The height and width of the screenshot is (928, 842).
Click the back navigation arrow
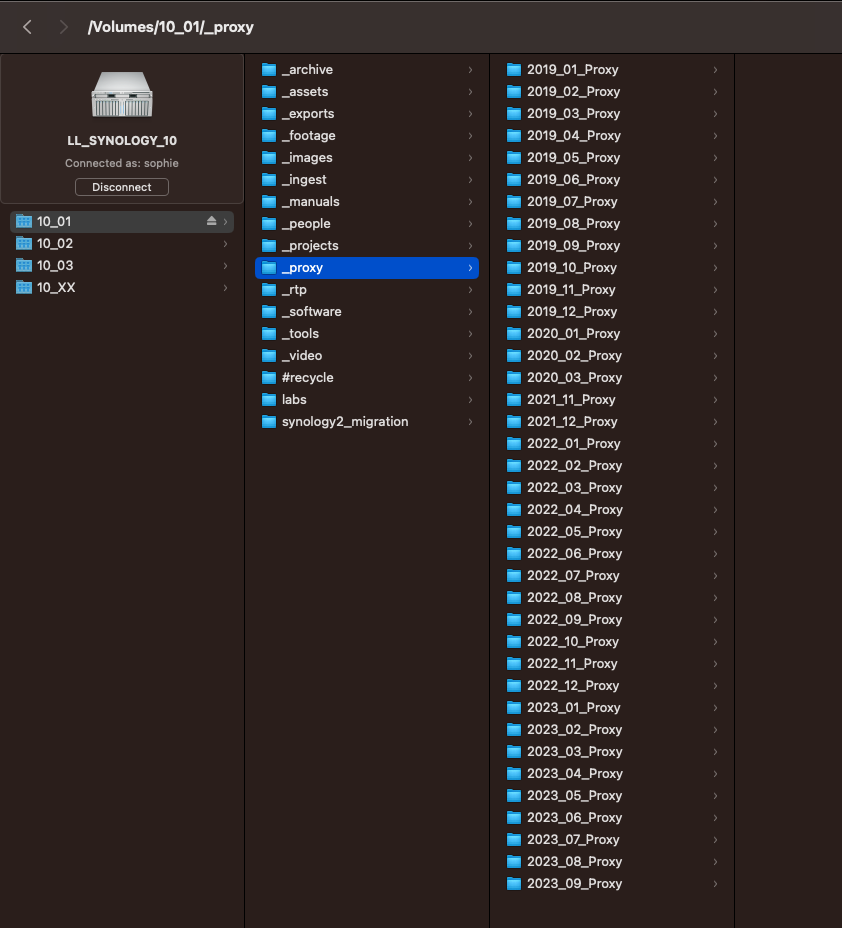pyautogui.click(x=27, y=27)
